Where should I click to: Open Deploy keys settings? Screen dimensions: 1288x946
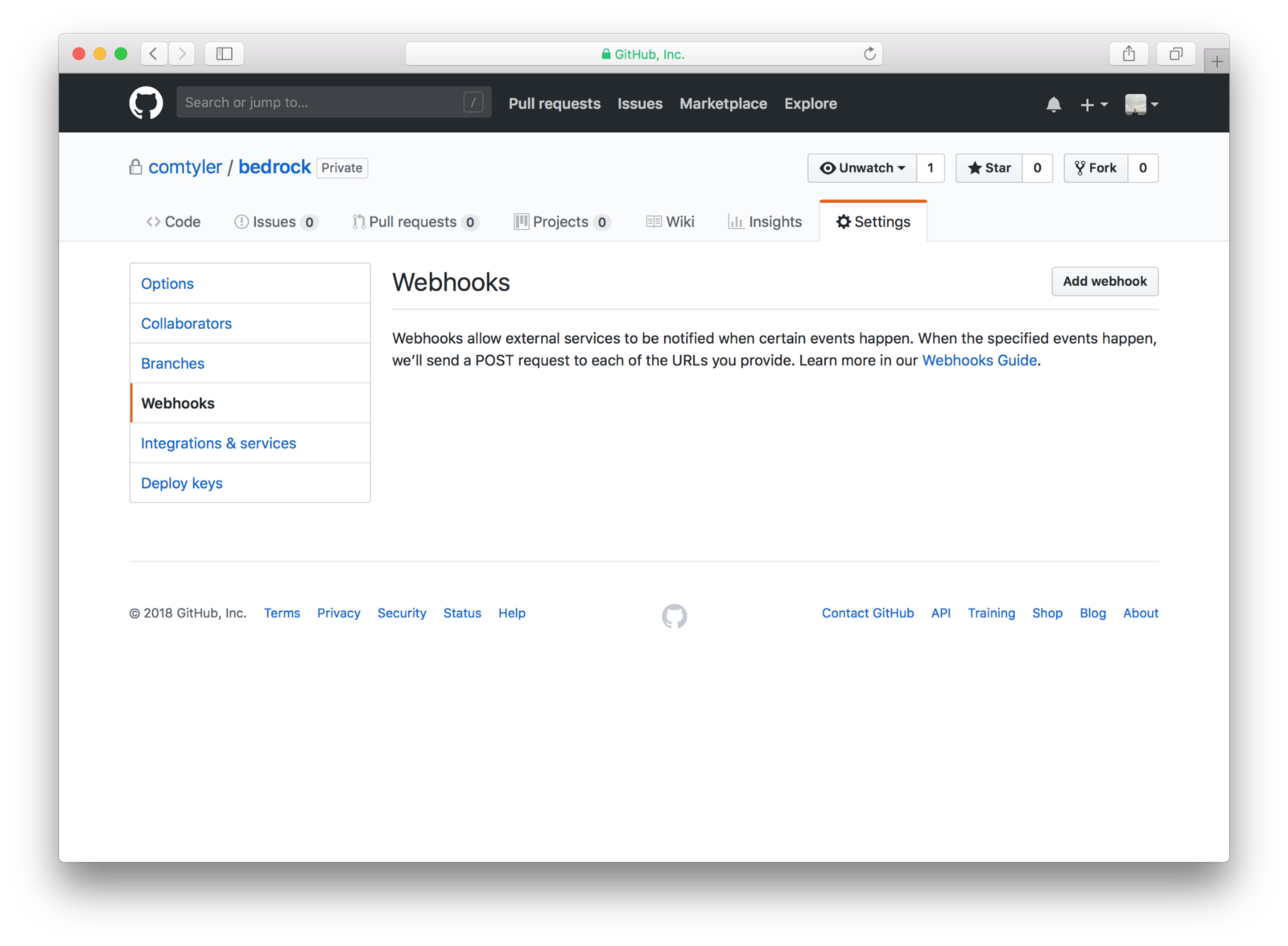tap(250, 483)
